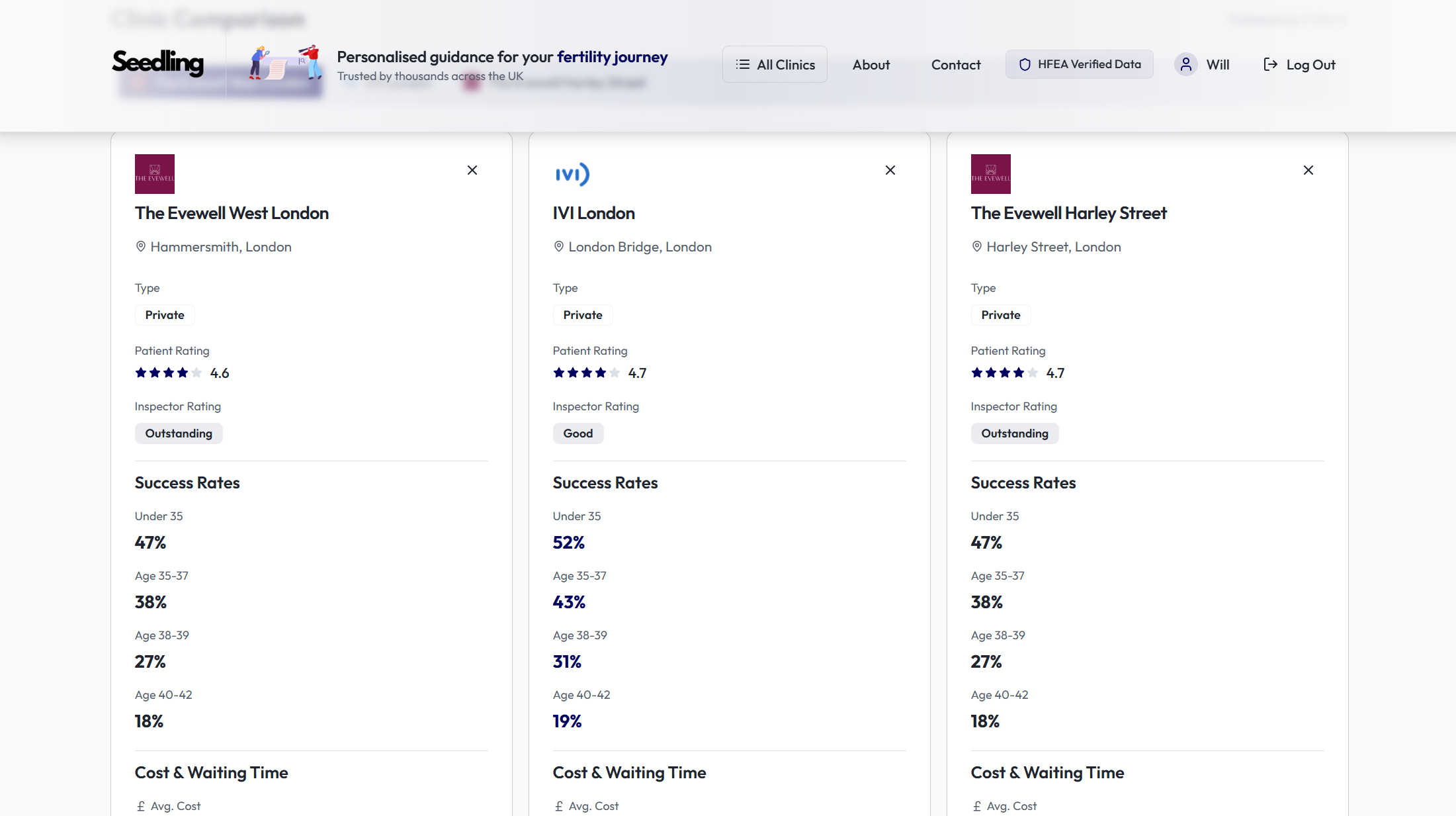Log Out of the account

tap(1300, 64)
